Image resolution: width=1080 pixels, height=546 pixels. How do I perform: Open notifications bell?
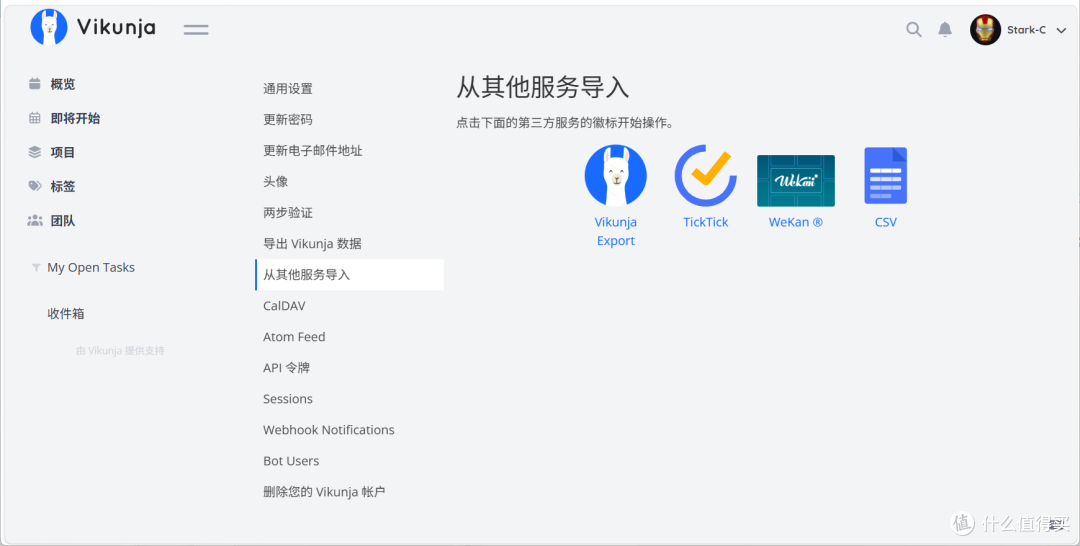[945, 30]
